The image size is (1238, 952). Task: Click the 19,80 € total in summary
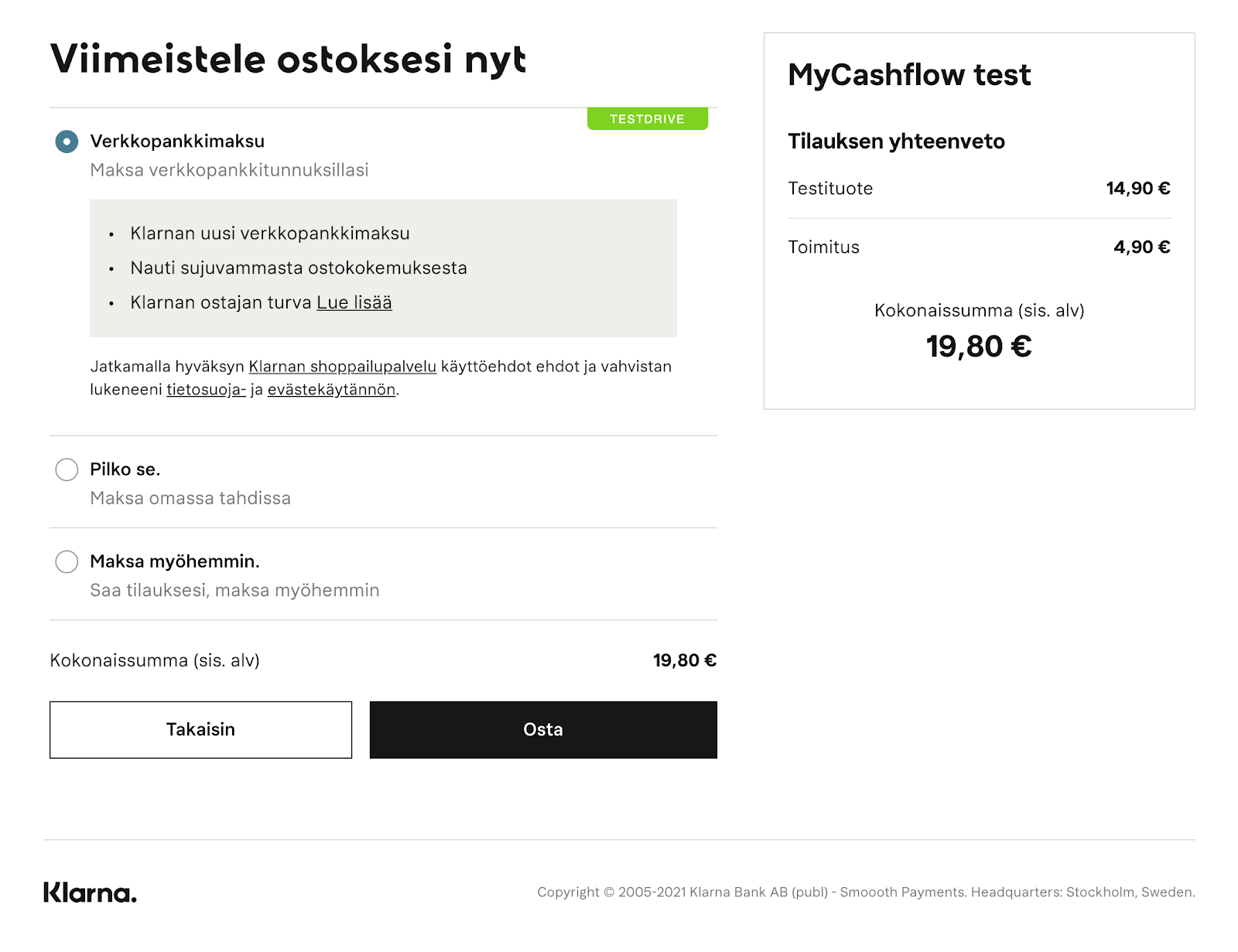[979, 346]
